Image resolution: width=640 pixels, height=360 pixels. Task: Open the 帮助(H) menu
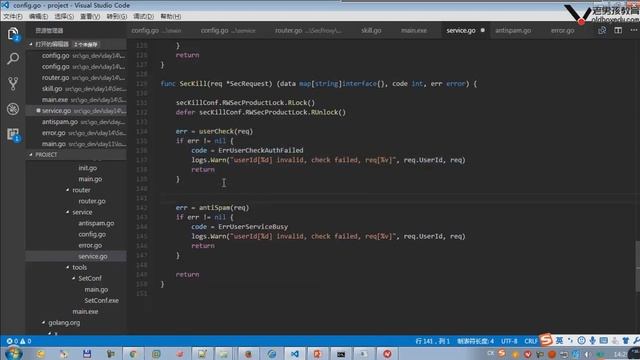click(171, 16)
